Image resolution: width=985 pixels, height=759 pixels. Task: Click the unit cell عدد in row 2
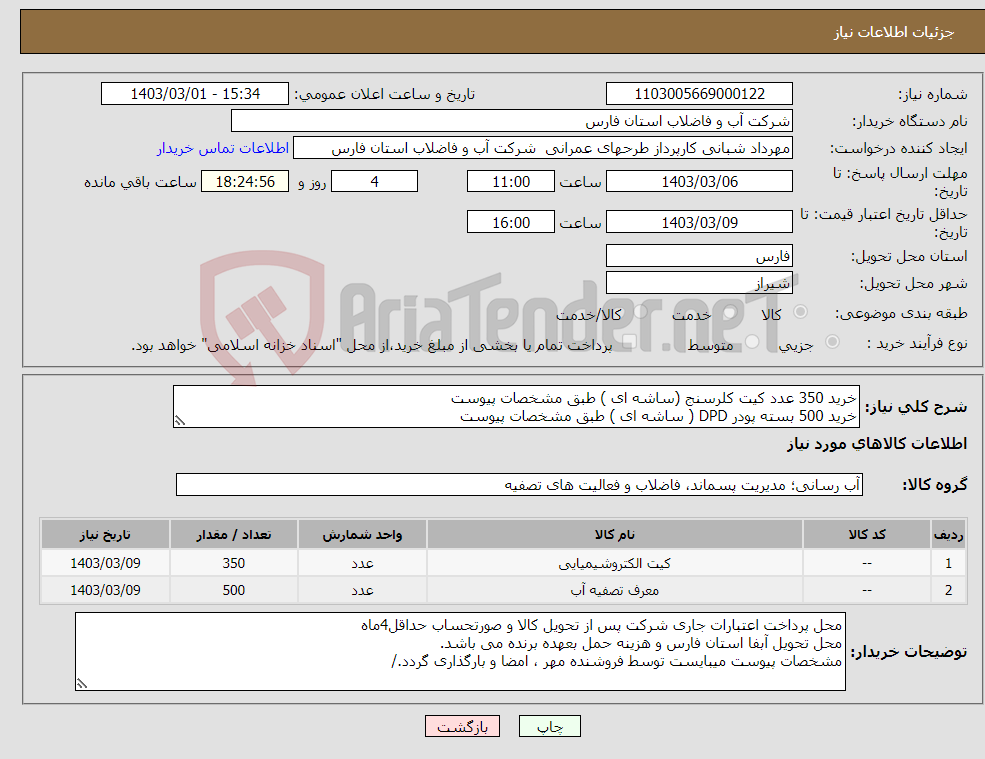[362, 590]
